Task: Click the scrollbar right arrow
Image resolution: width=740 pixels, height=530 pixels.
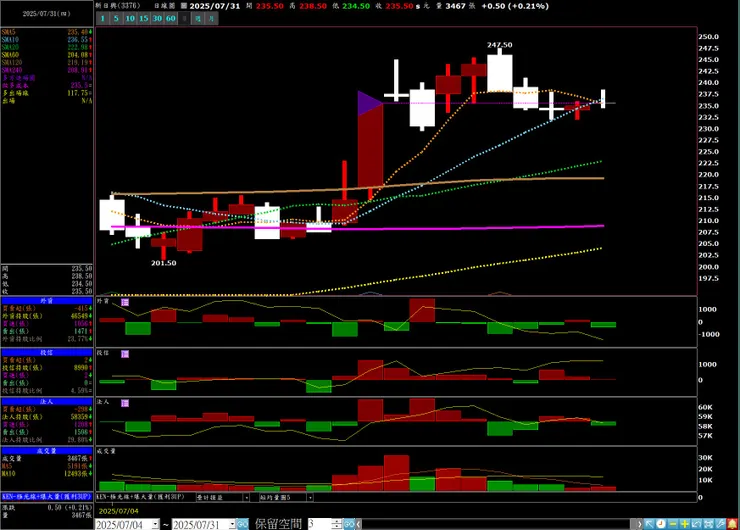Action: tap(639, 524)
